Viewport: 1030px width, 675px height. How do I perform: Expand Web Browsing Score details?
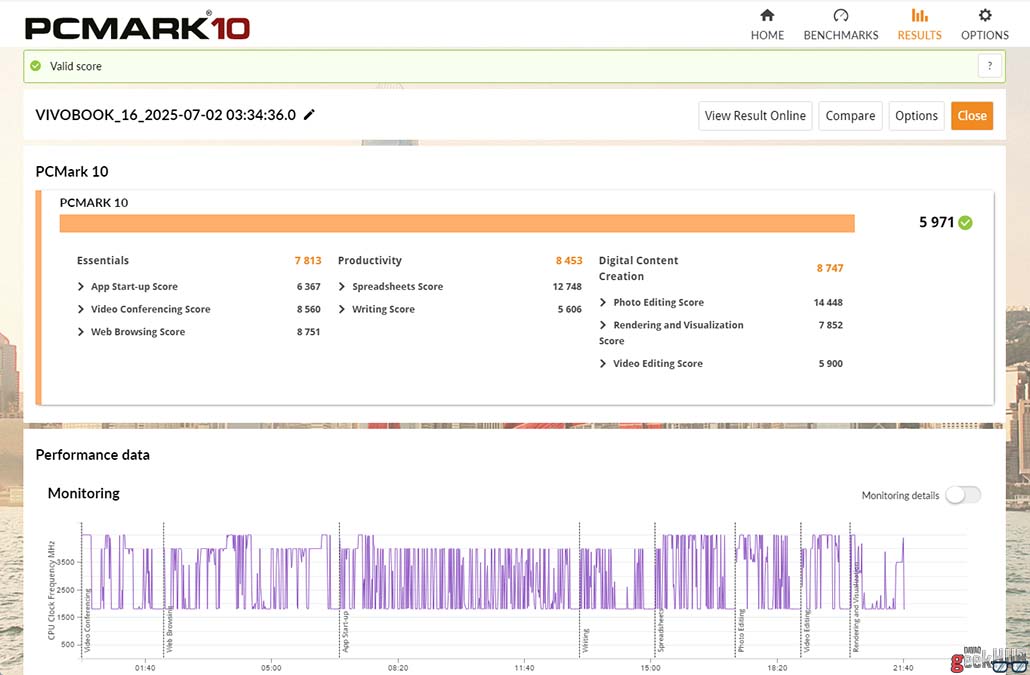pyautogui.click(x=81, y=332)
